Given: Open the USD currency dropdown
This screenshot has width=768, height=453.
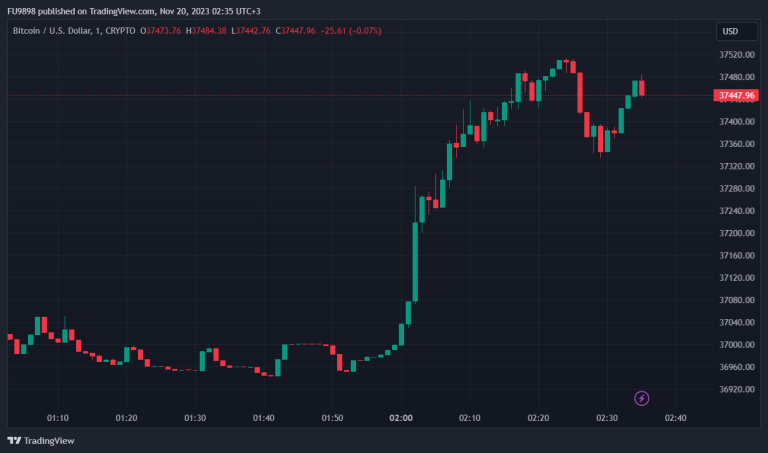Looking at the screenshot, I should pos(730,31).
